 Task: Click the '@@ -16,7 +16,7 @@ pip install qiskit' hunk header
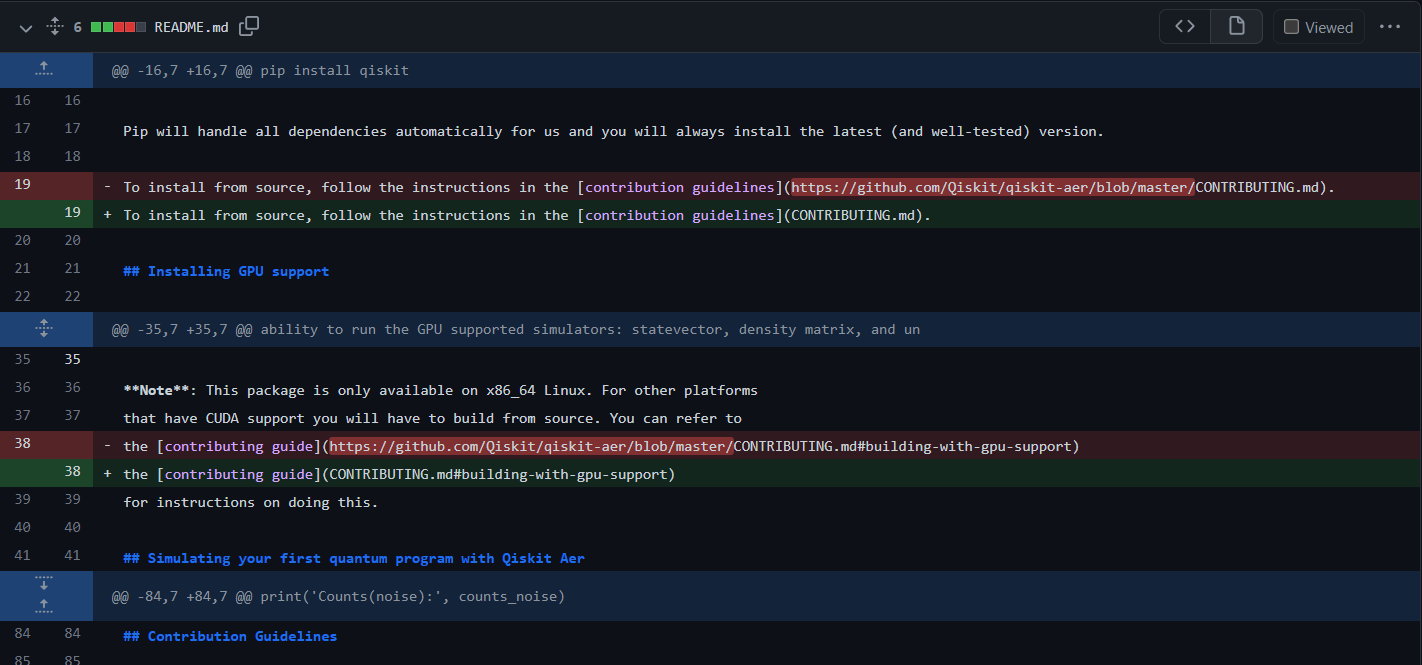(260, 71)
